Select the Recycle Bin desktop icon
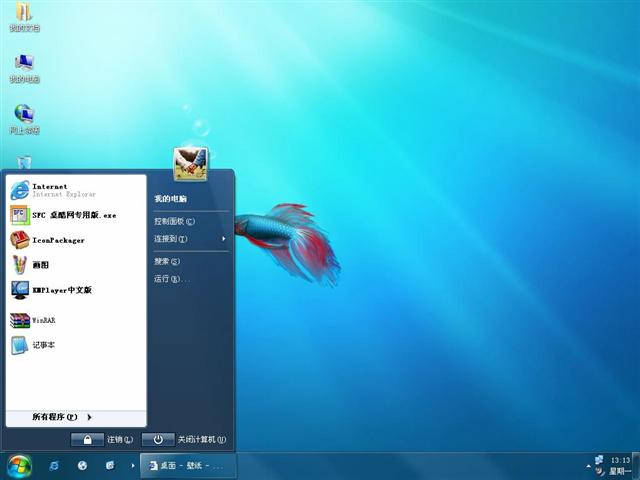 (x=24, y=162)
